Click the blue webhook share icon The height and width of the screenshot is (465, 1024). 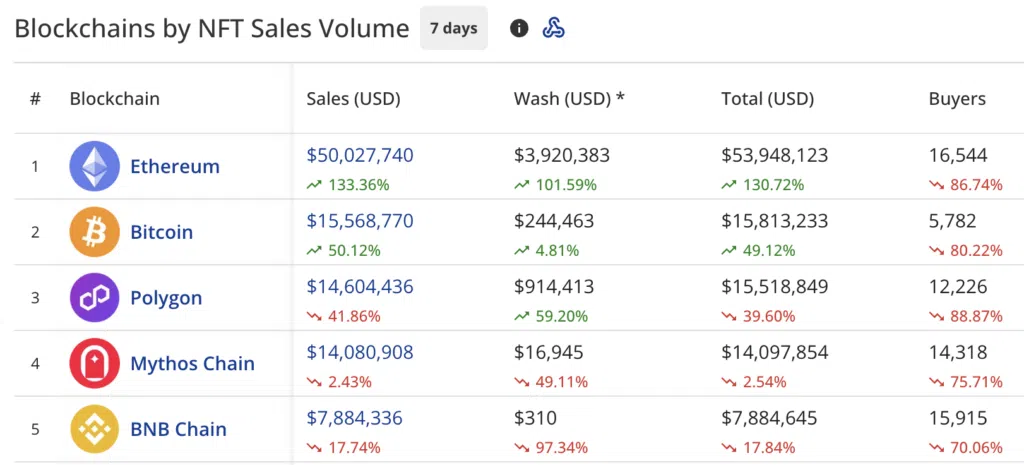coord(554,28)
